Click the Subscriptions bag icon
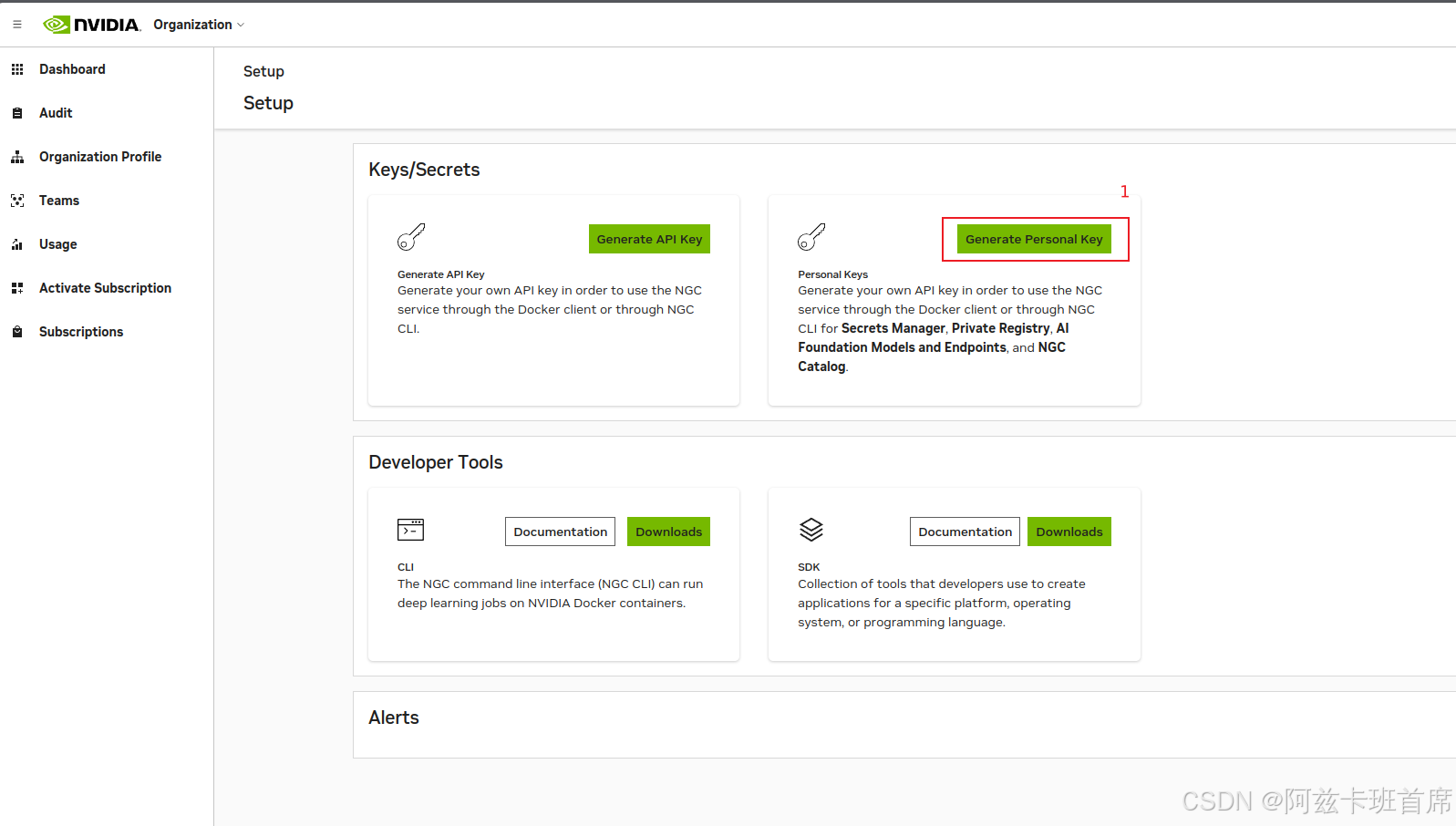 [x=17, y=332]
